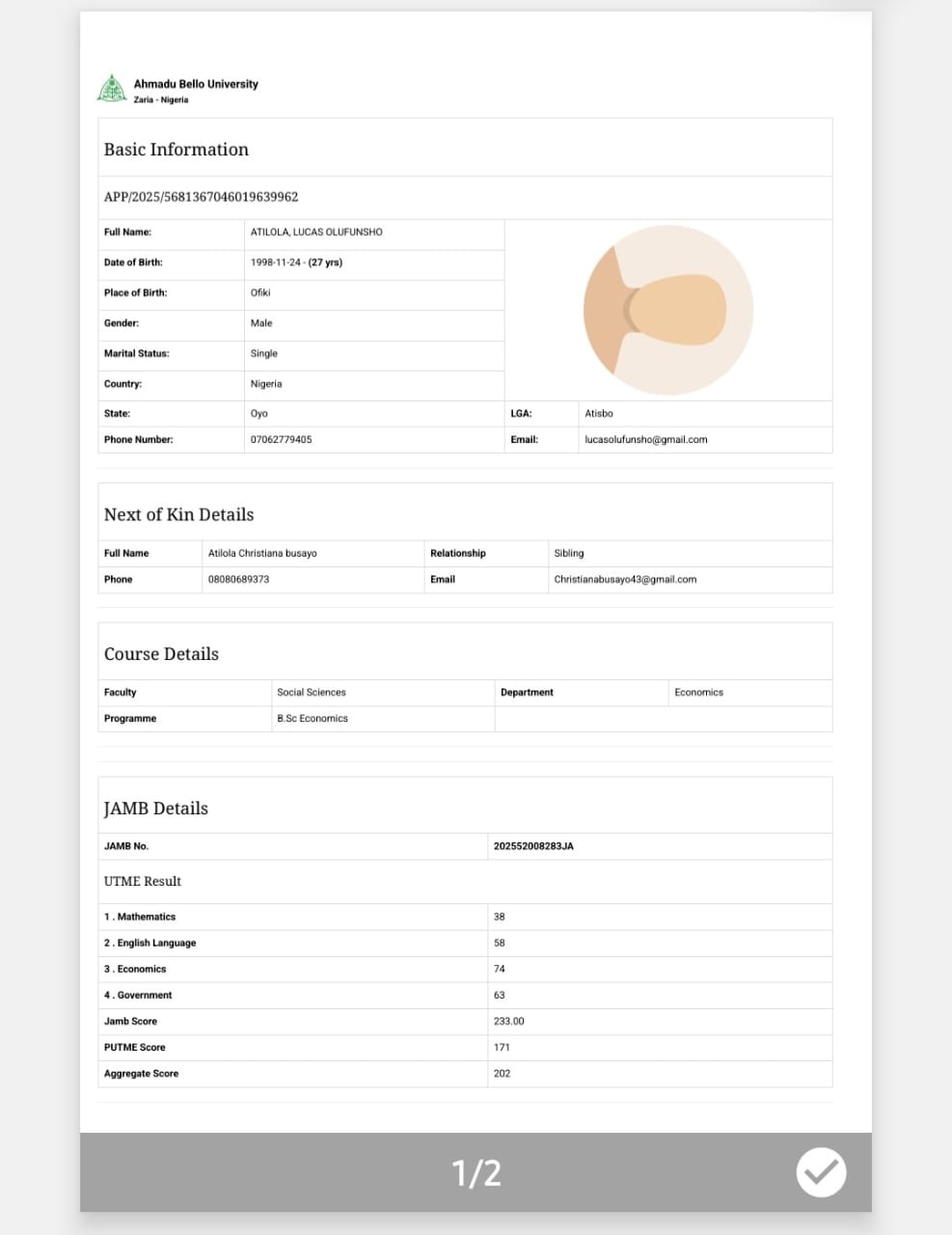This screenshot has width=952, height=1235.
Task: Click the Aggregate Score value 202
Action: [x=502, y=1074]
